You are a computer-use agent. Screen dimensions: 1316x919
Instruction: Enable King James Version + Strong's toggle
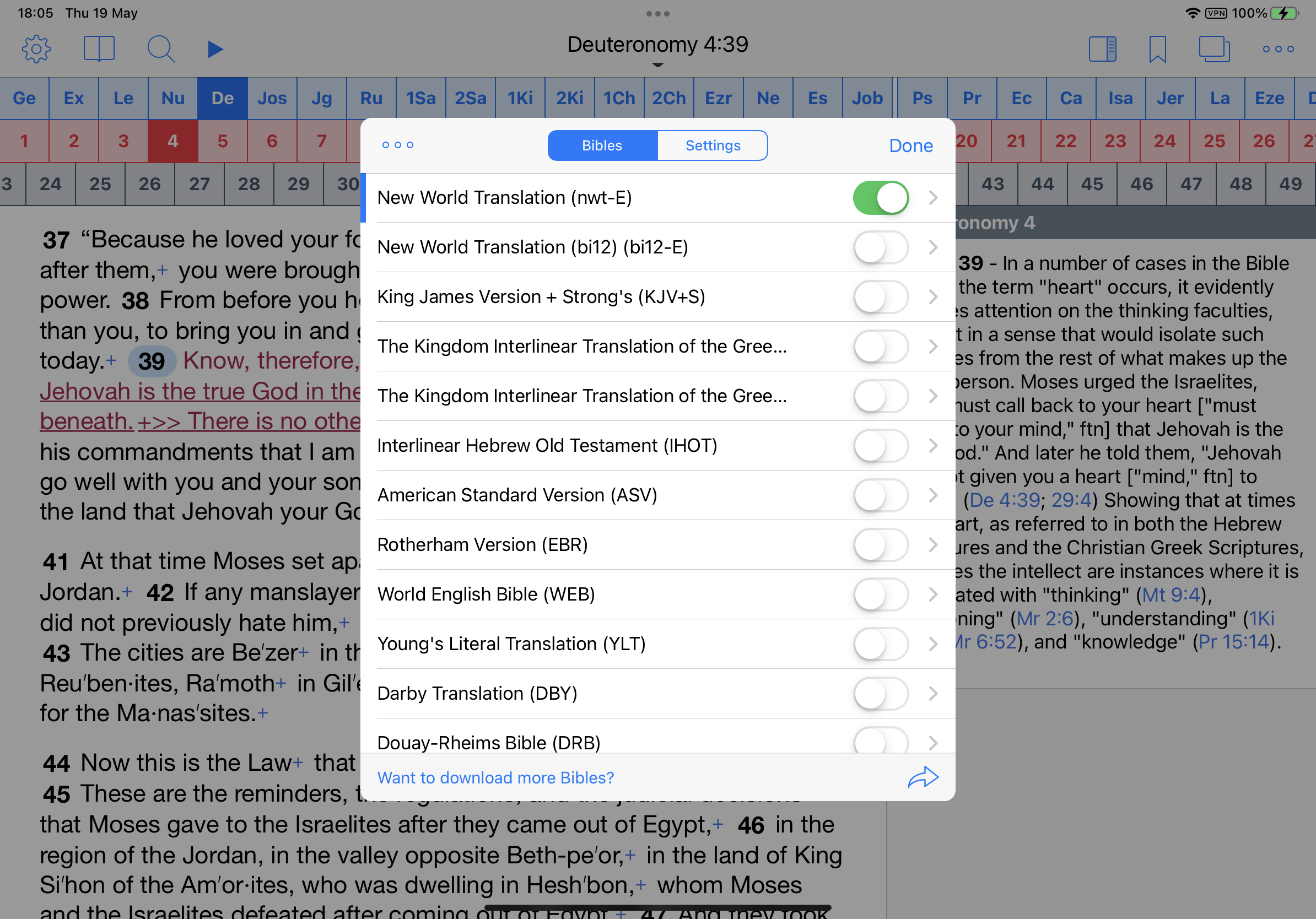click(x=881, y=297)
